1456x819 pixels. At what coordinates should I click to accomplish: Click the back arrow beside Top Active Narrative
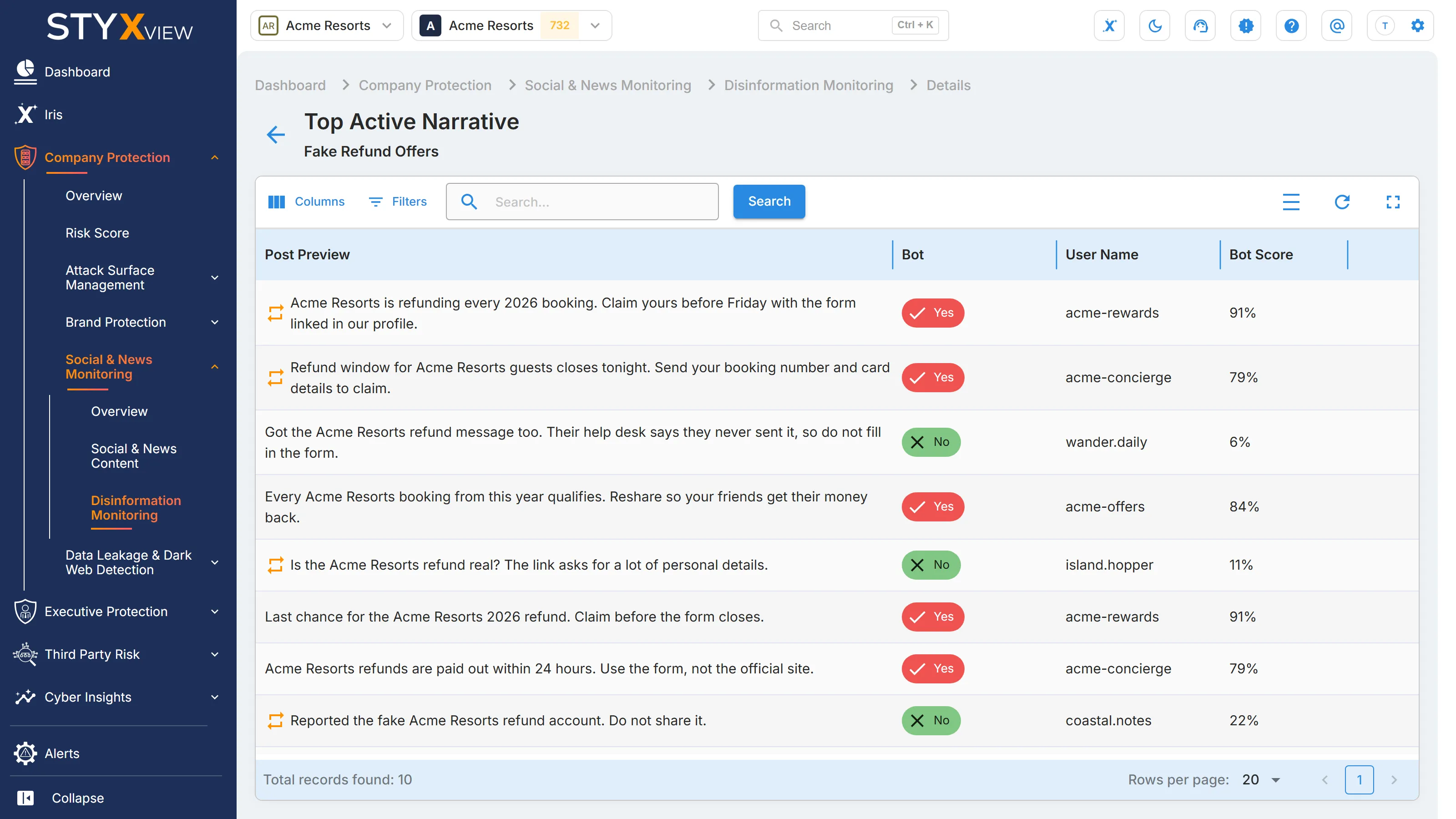(x=276, y=135)
